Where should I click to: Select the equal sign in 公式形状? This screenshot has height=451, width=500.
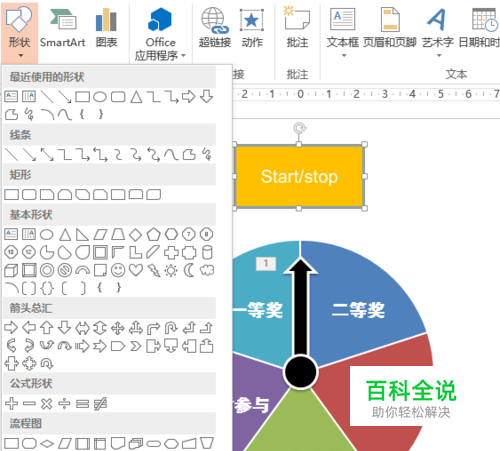(82, 404)
